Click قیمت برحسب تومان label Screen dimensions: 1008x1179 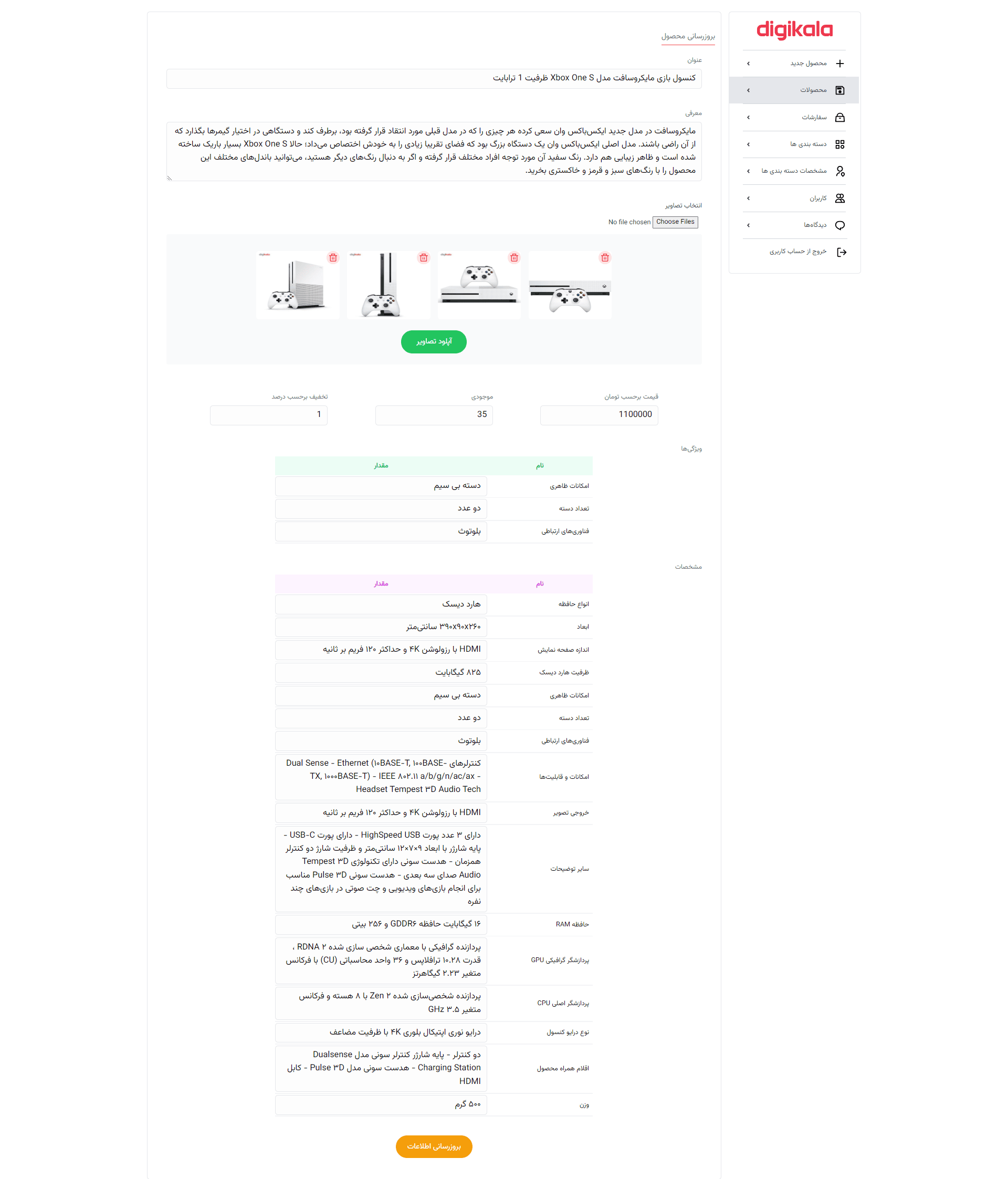click(x=631, y=397)
